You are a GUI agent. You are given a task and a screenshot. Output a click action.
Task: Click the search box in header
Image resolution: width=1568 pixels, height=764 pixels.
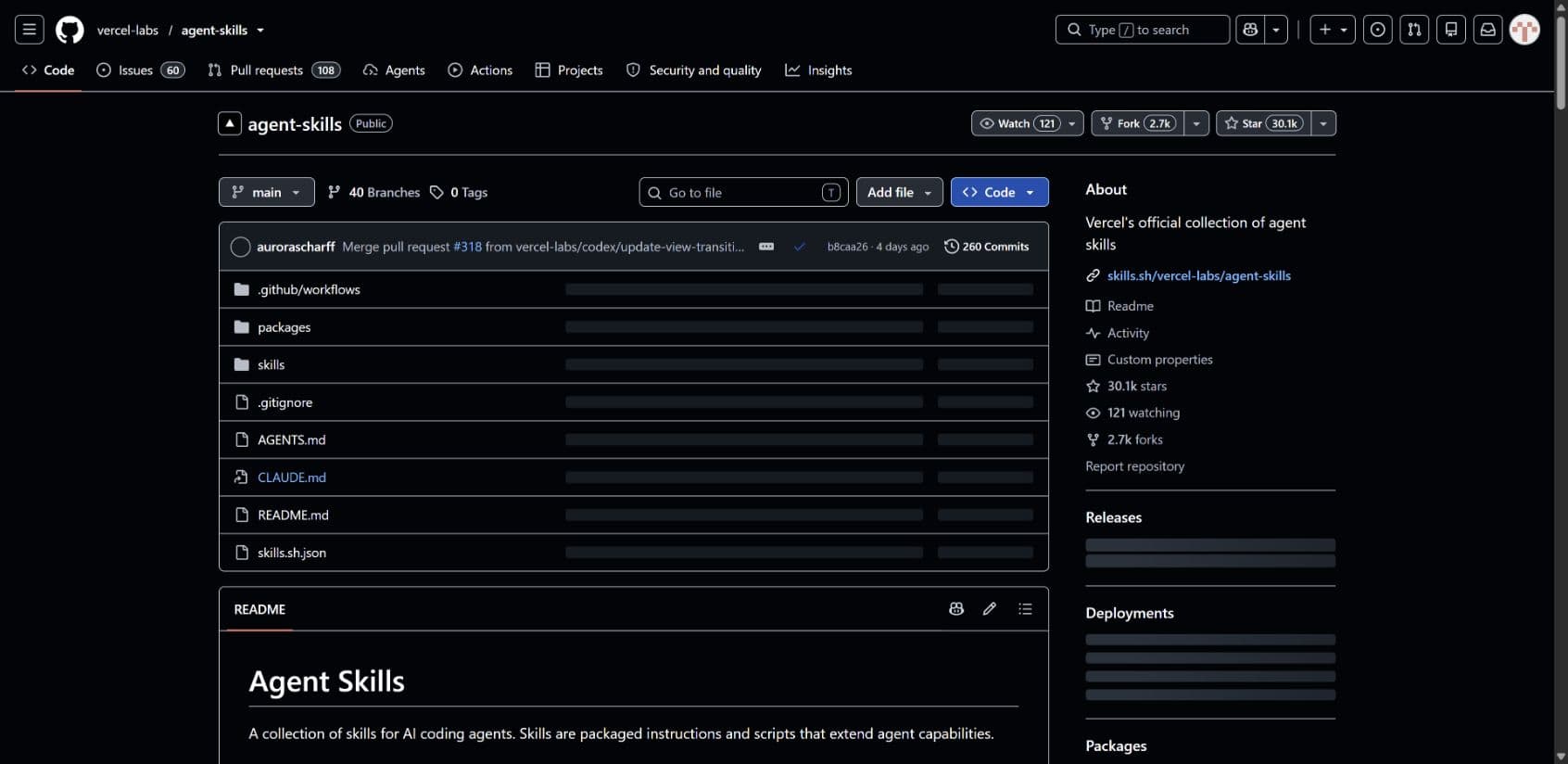point(1142,30)
